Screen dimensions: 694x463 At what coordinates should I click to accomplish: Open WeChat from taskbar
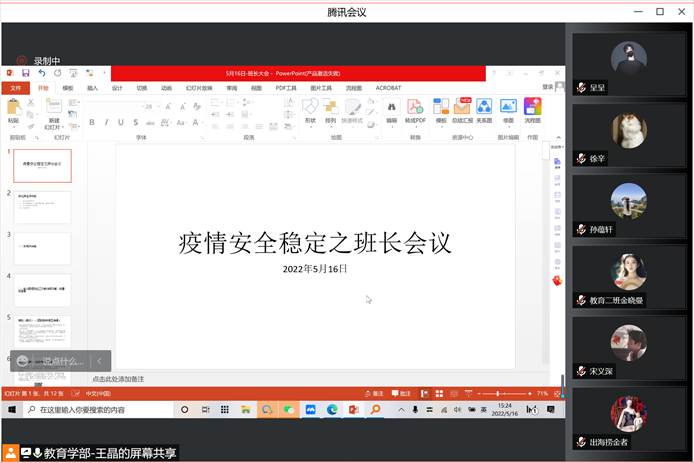click(289, 410)
